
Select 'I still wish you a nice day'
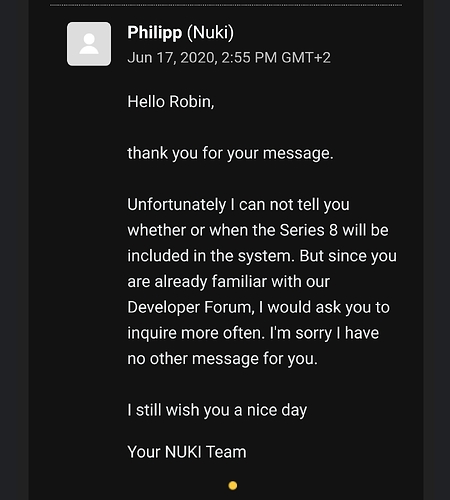point(217,410)
